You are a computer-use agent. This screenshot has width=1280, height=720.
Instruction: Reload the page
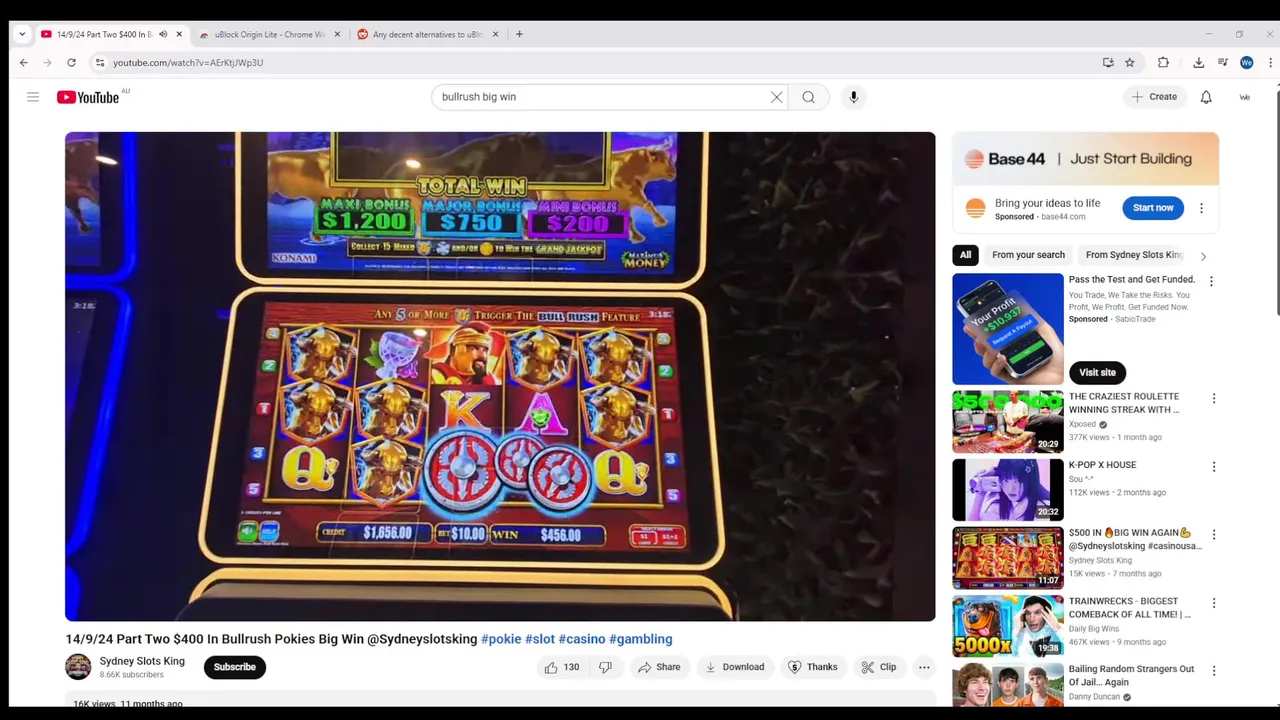[71, 62]
